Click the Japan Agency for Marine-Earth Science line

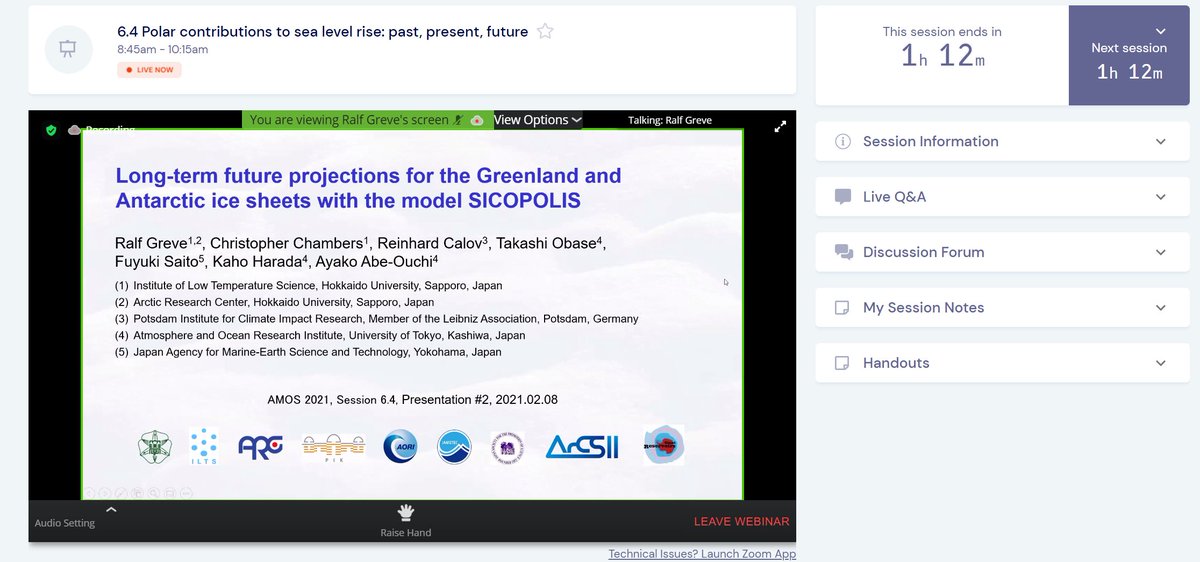(x=308, y=352)
